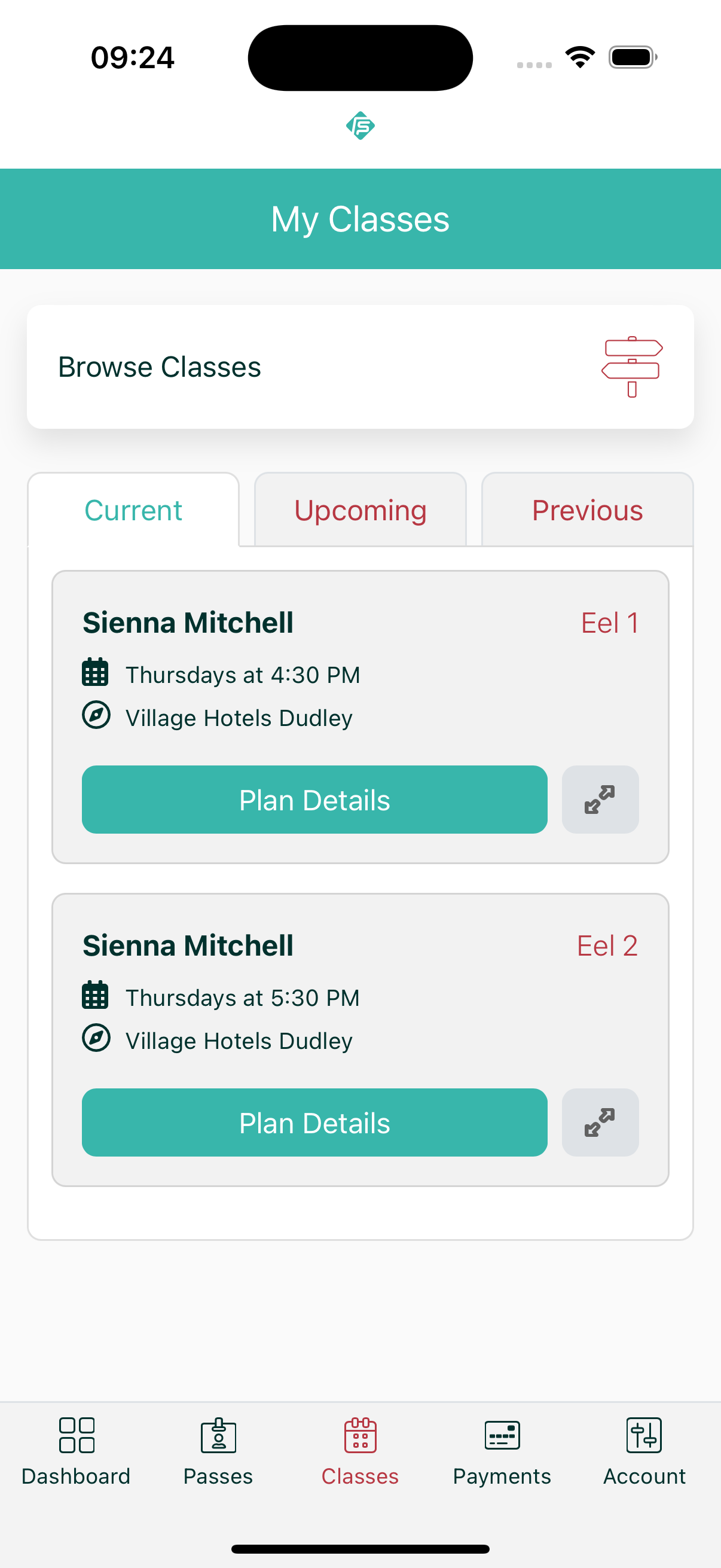The image size is (721, 1568).
Task: Switch to the Previous tab
Action: 587,510
